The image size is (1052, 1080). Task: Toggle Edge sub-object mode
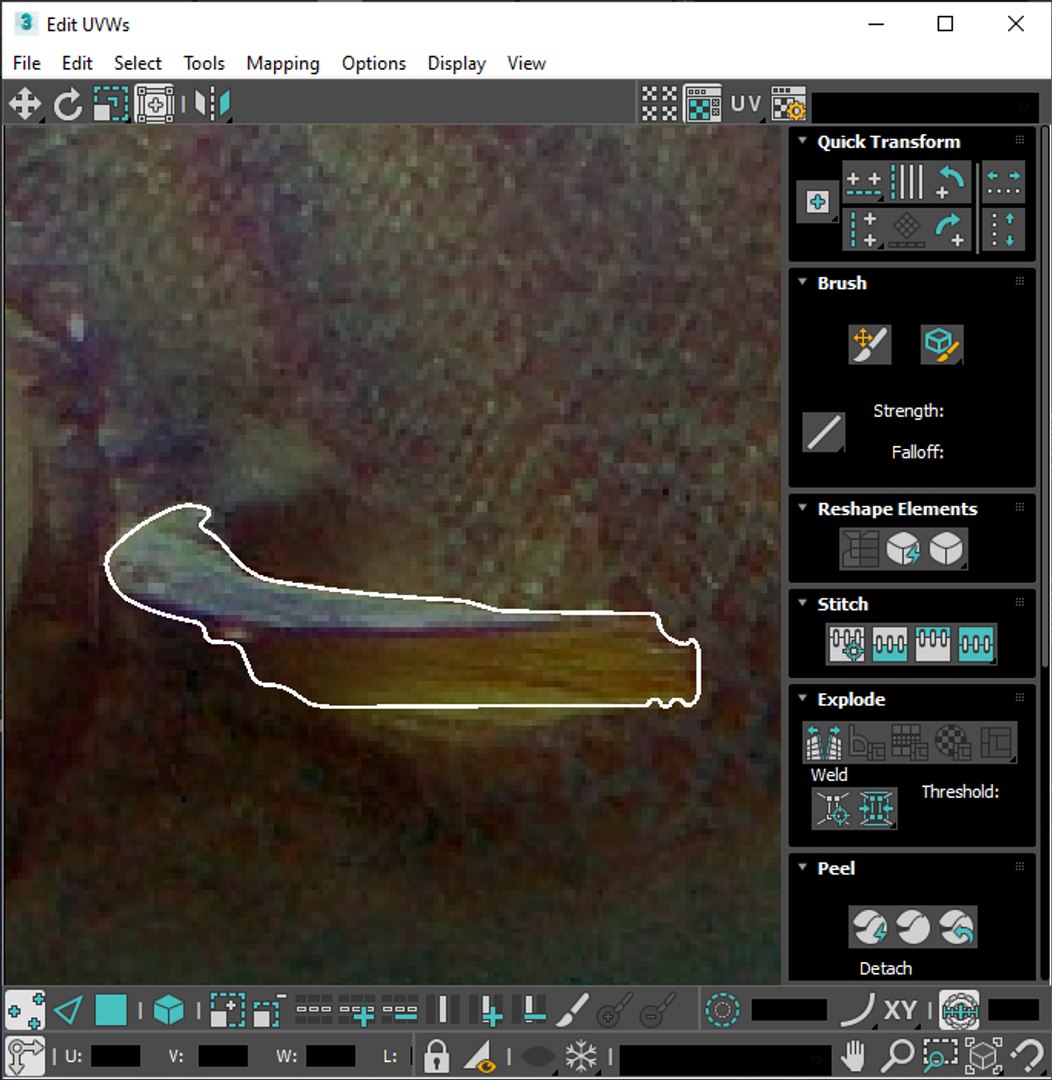pos(68,1010)
